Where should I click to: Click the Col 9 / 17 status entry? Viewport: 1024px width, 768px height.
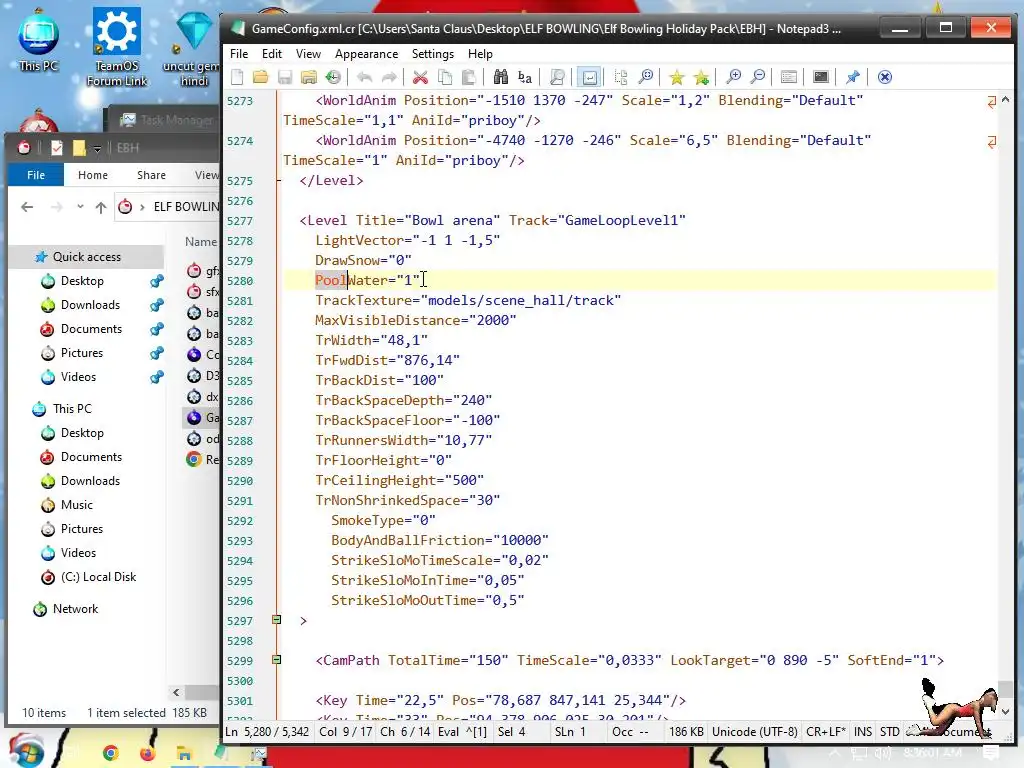coord(345,732)
